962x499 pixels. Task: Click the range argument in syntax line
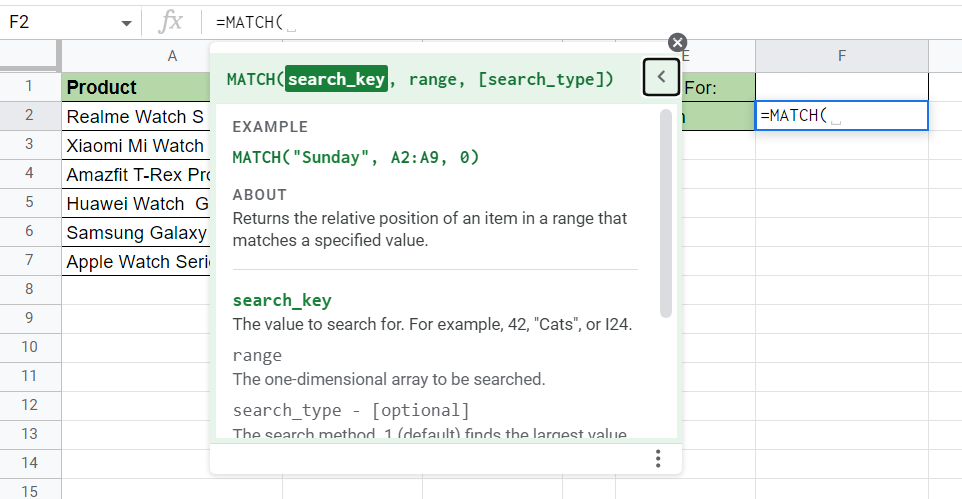tap(433, 80)
